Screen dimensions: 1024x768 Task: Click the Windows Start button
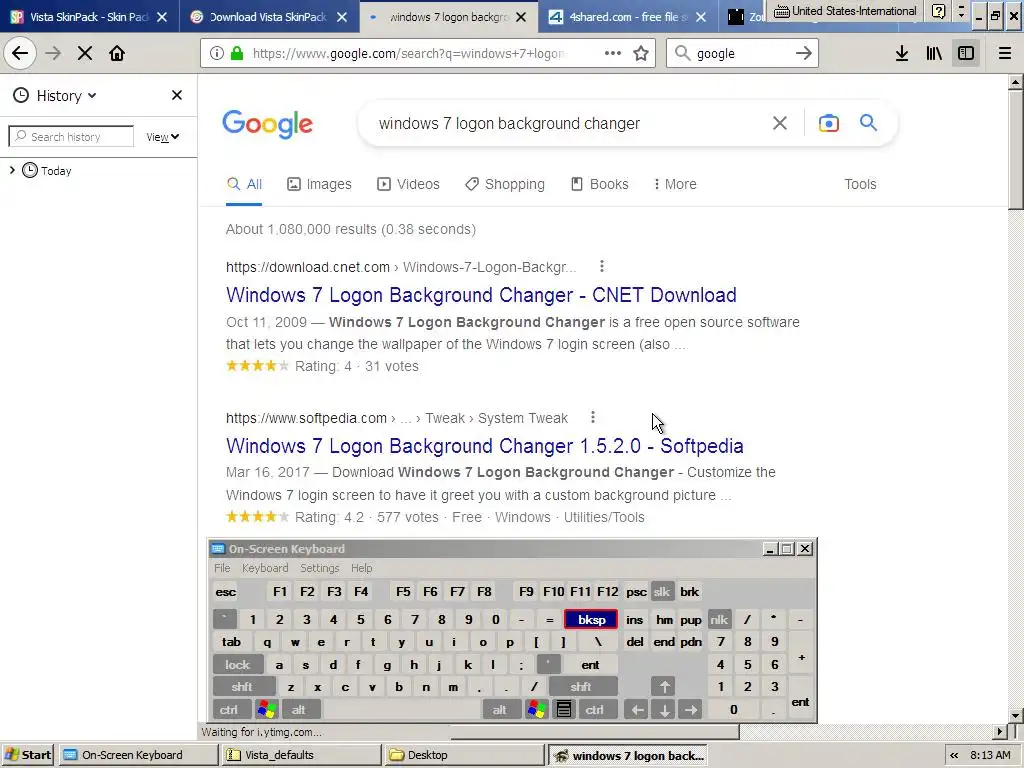pos(28,755)
